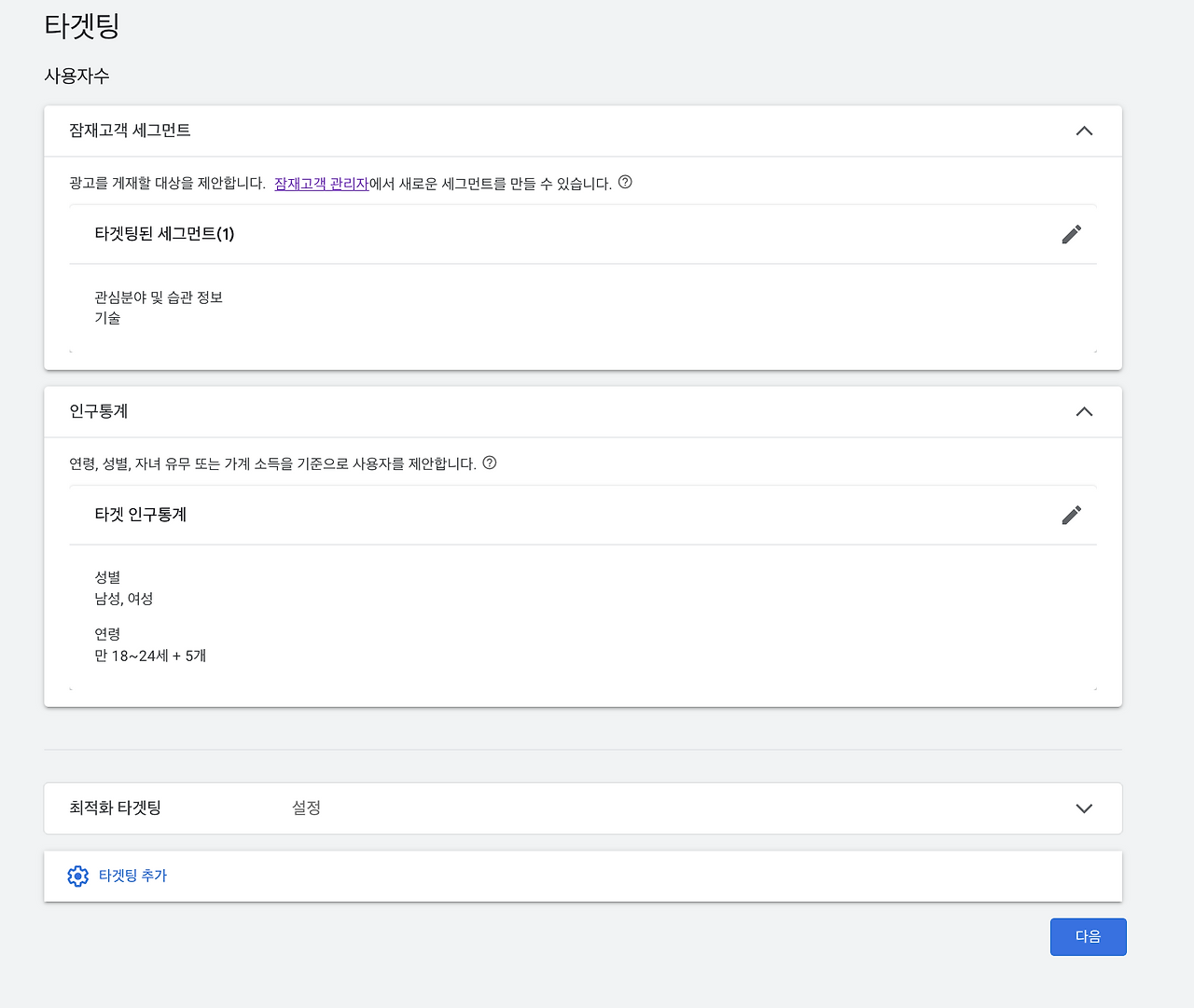1194x1008 pixels.
Task: Click the help icon in the 인구통계 section
Action: click(x=492, y=463)
